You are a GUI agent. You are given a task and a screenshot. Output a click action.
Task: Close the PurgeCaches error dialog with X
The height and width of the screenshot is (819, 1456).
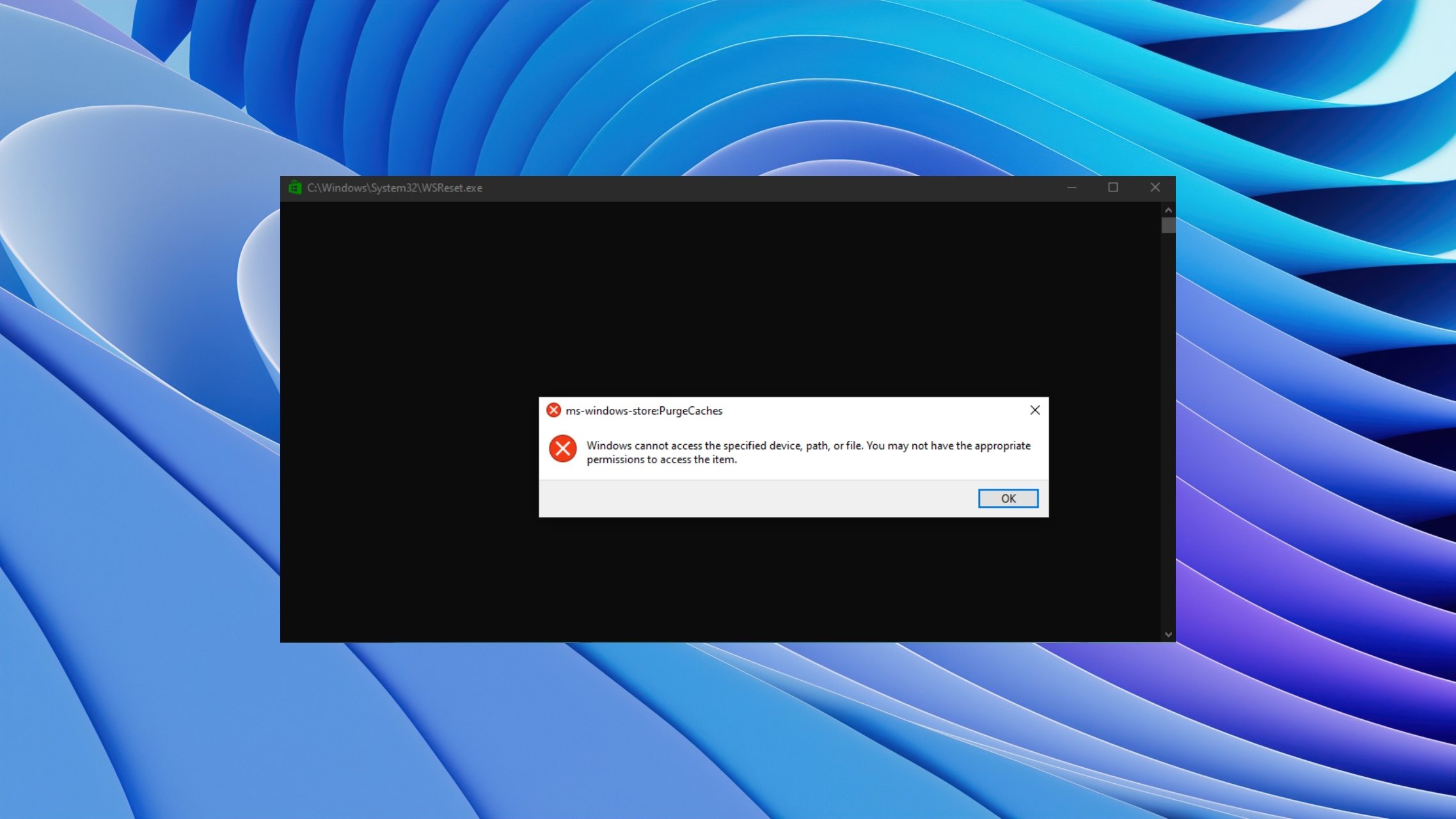1034,410
